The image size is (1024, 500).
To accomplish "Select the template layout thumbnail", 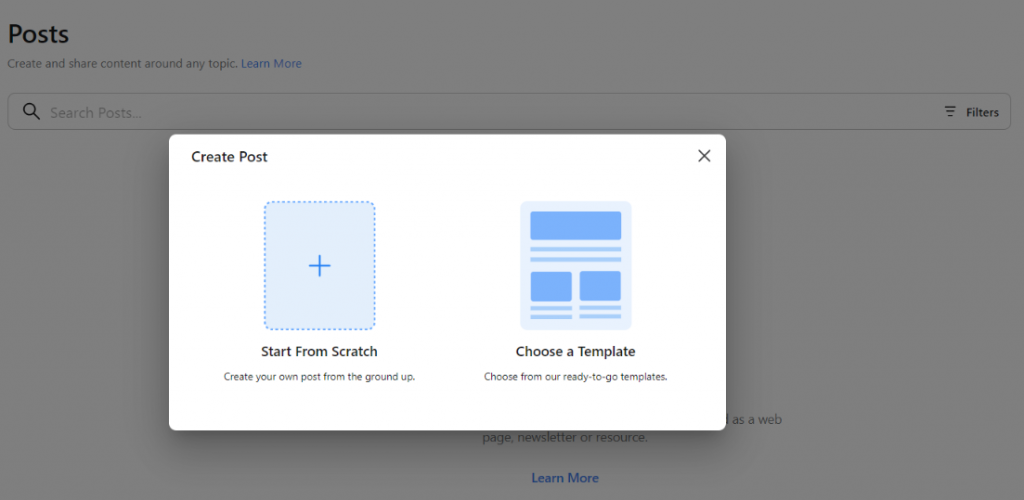I will (x=575, y=266).
